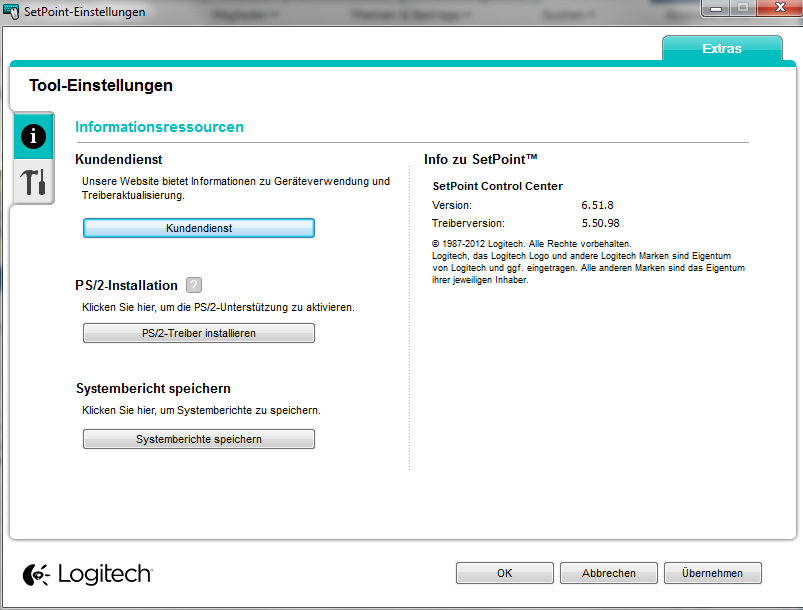The height and width of the screenshot is (610, 803).
Task: Click PS/2-Treiber installieren
Action: pyautogui.click(x=199, y=333)
